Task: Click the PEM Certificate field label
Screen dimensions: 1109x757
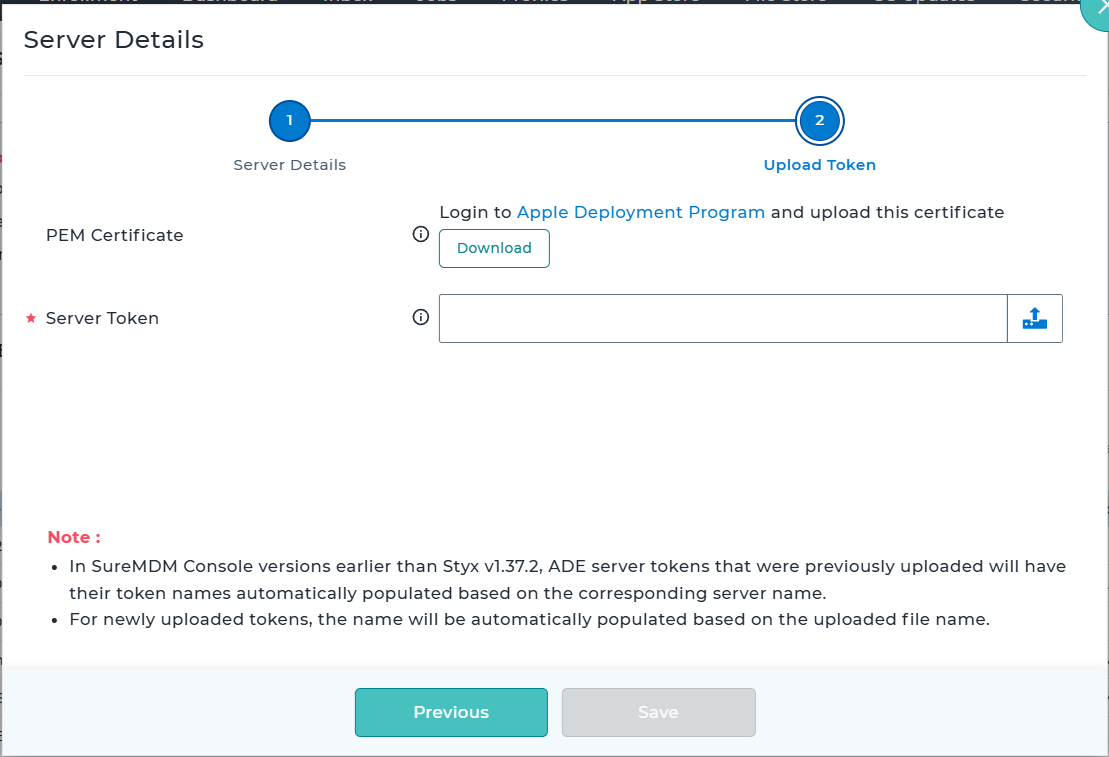Action: point(115,235)
